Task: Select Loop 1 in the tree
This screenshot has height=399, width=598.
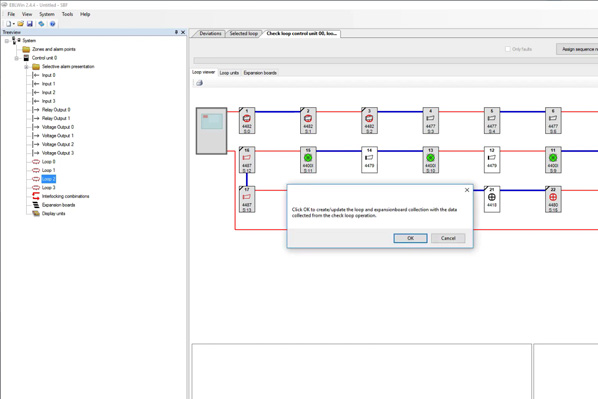Action: coord(48,170)
